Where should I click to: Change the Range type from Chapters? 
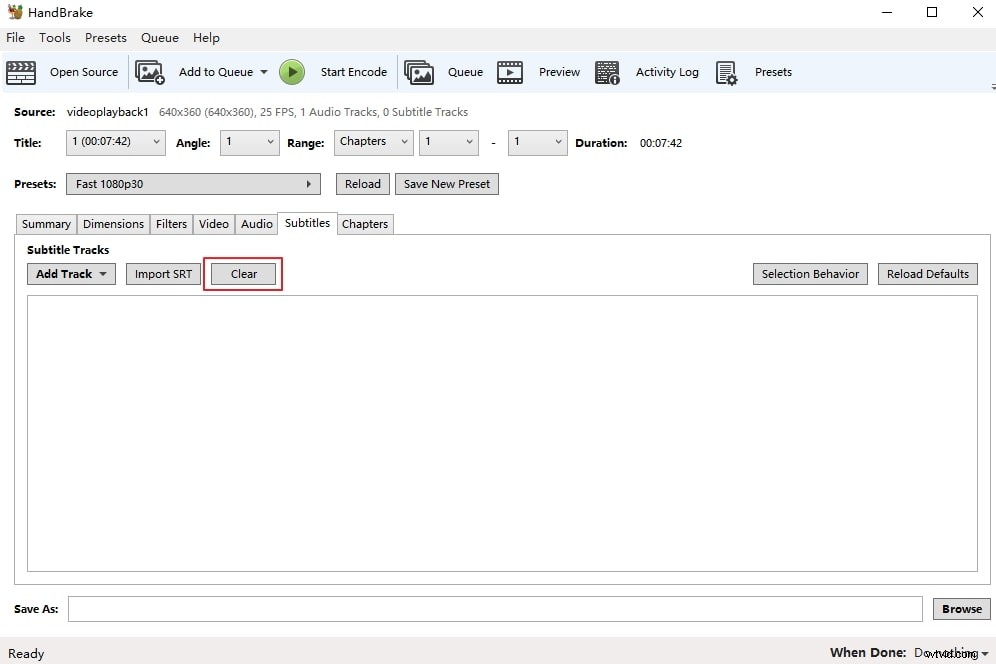372,142
